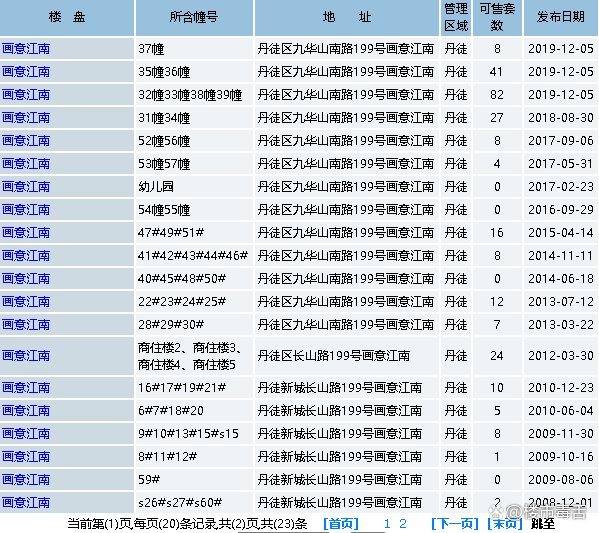Open 画意江南 link for 6#7#18#20 row

coord(26,411)
